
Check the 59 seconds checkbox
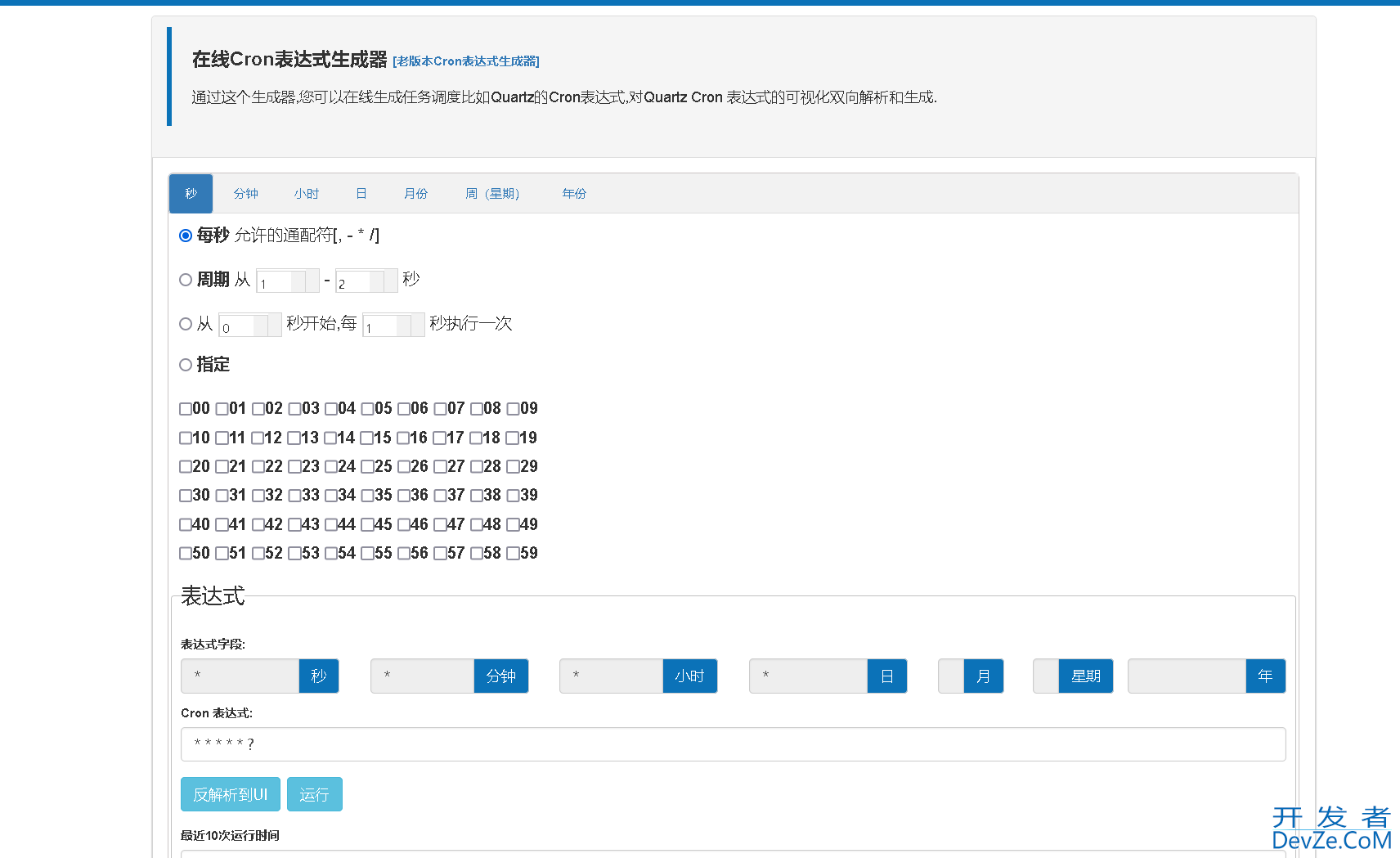(x=513, y=554)
